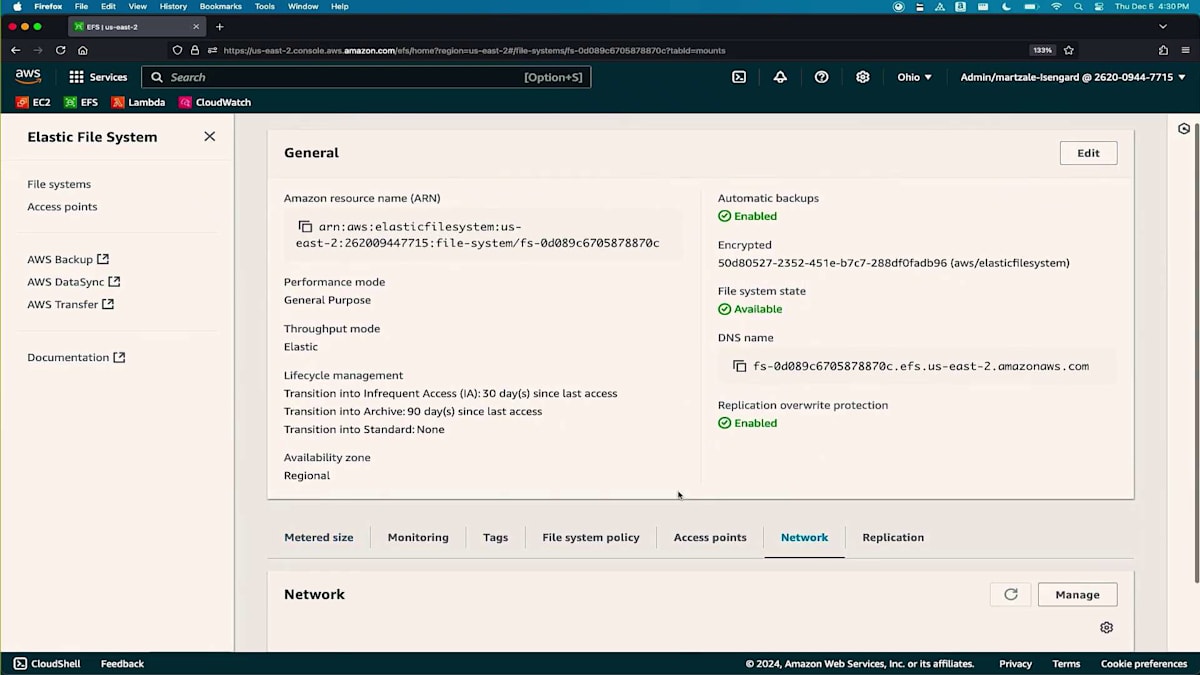The width and height of the screenshot is (1200, 675).
Task: Open the help question mark icon
Action: tap(821, 77)
